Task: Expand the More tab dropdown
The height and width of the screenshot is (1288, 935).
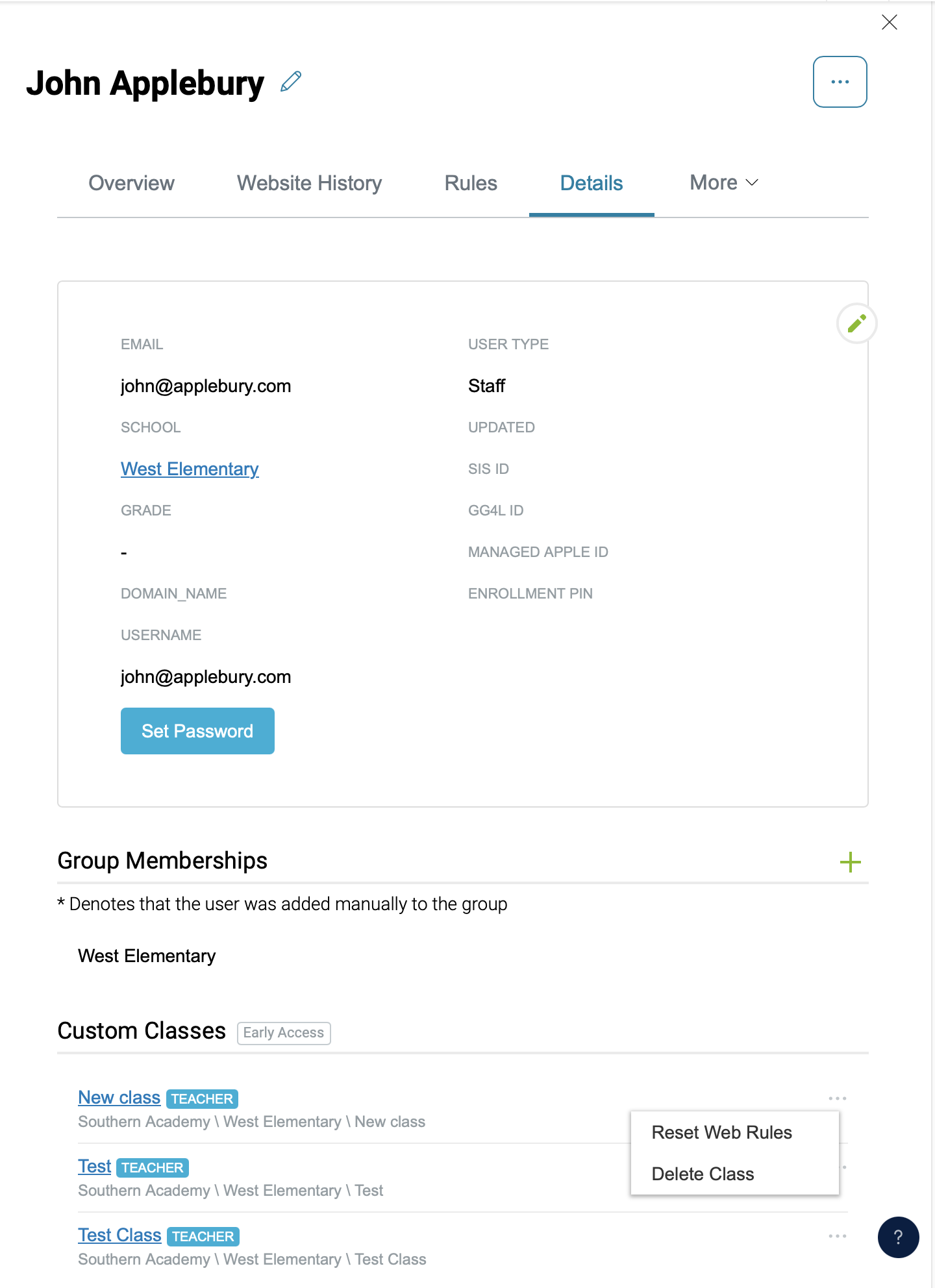Action: pyautogui.click(x=723, y=182)
